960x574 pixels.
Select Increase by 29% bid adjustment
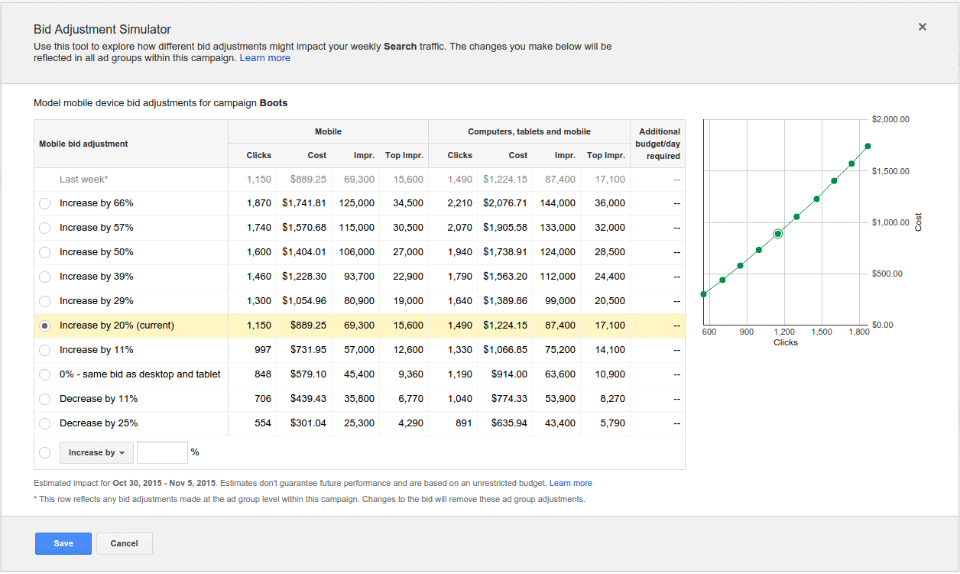(x=45, y=301)
